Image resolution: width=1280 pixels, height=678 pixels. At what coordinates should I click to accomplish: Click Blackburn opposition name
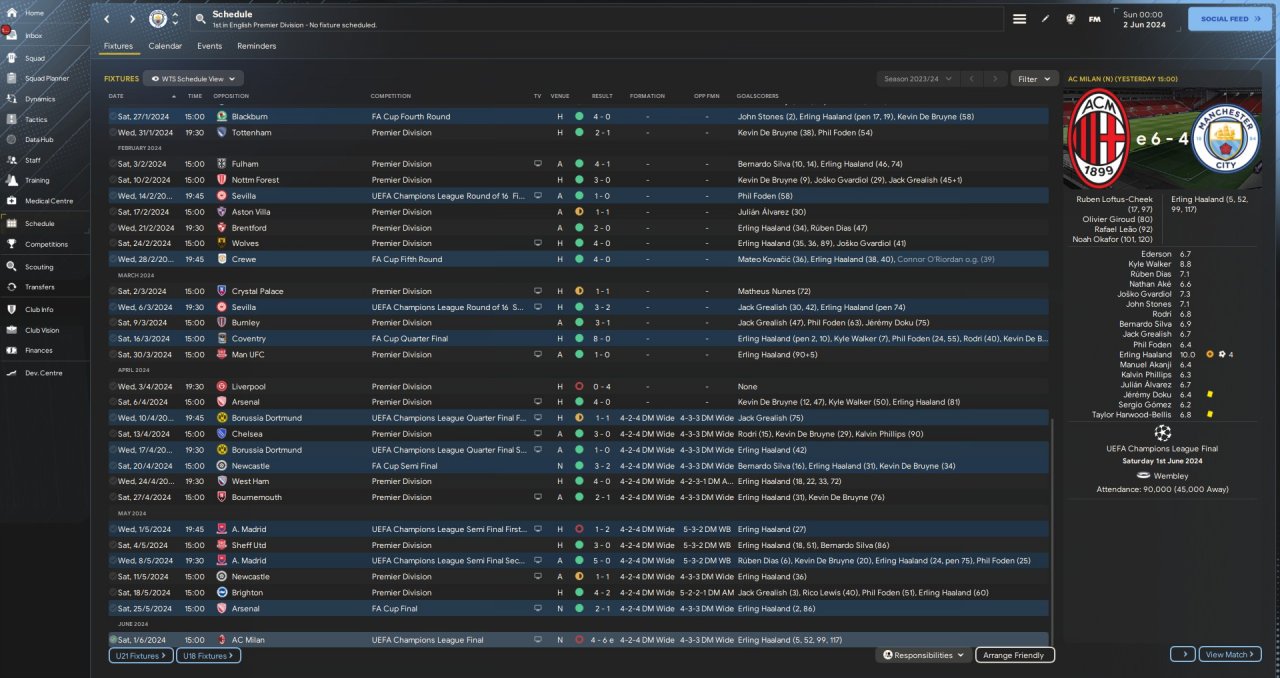click(x=250, y=116)
